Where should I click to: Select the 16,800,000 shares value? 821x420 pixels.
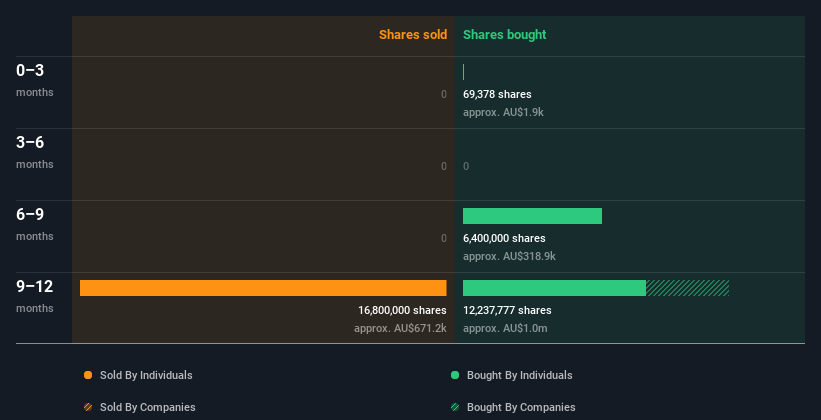coord(402,310)
